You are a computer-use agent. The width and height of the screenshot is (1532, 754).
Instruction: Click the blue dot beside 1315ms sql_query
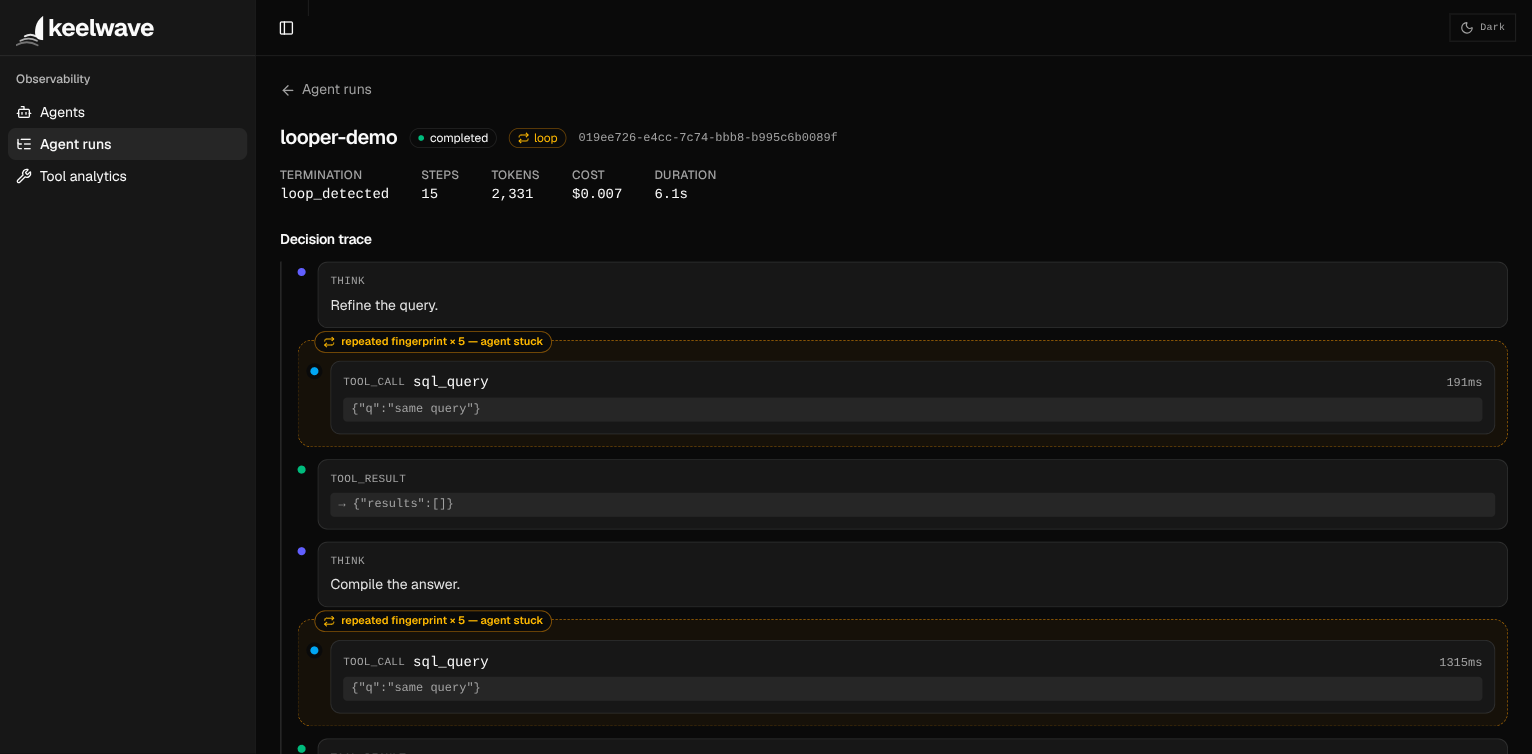pyautogui.click(x=314, y=650)
